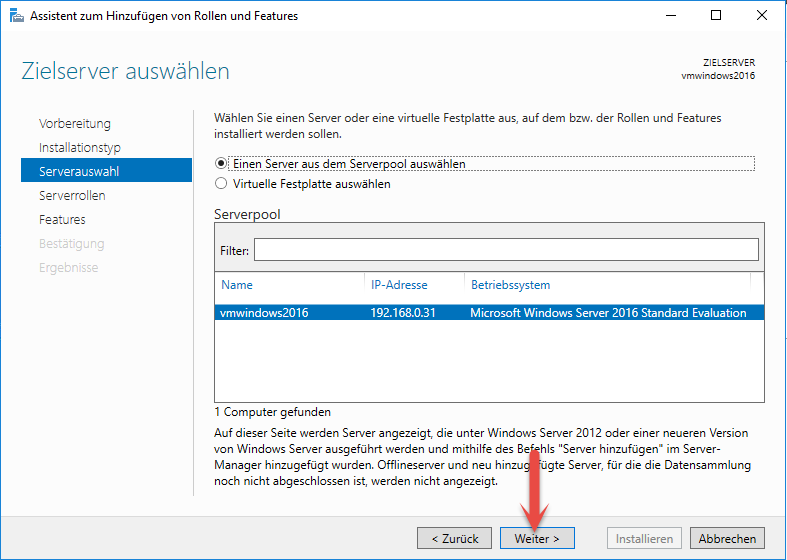Jump to the Features step
The image size is (787, 560).
[x=62, y=220]
